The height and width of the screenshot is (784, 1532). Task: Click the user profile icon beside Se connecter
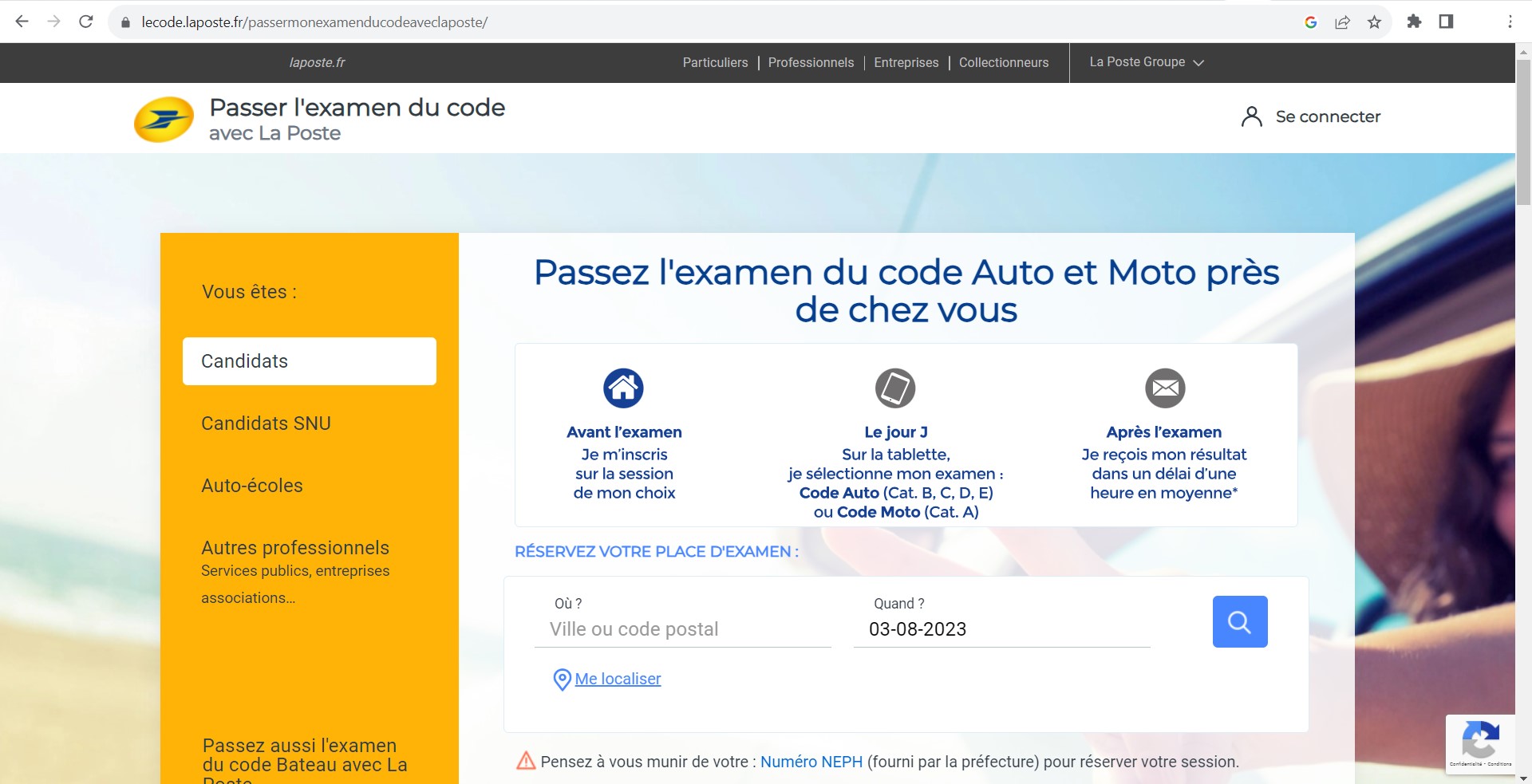point(1251,117)
